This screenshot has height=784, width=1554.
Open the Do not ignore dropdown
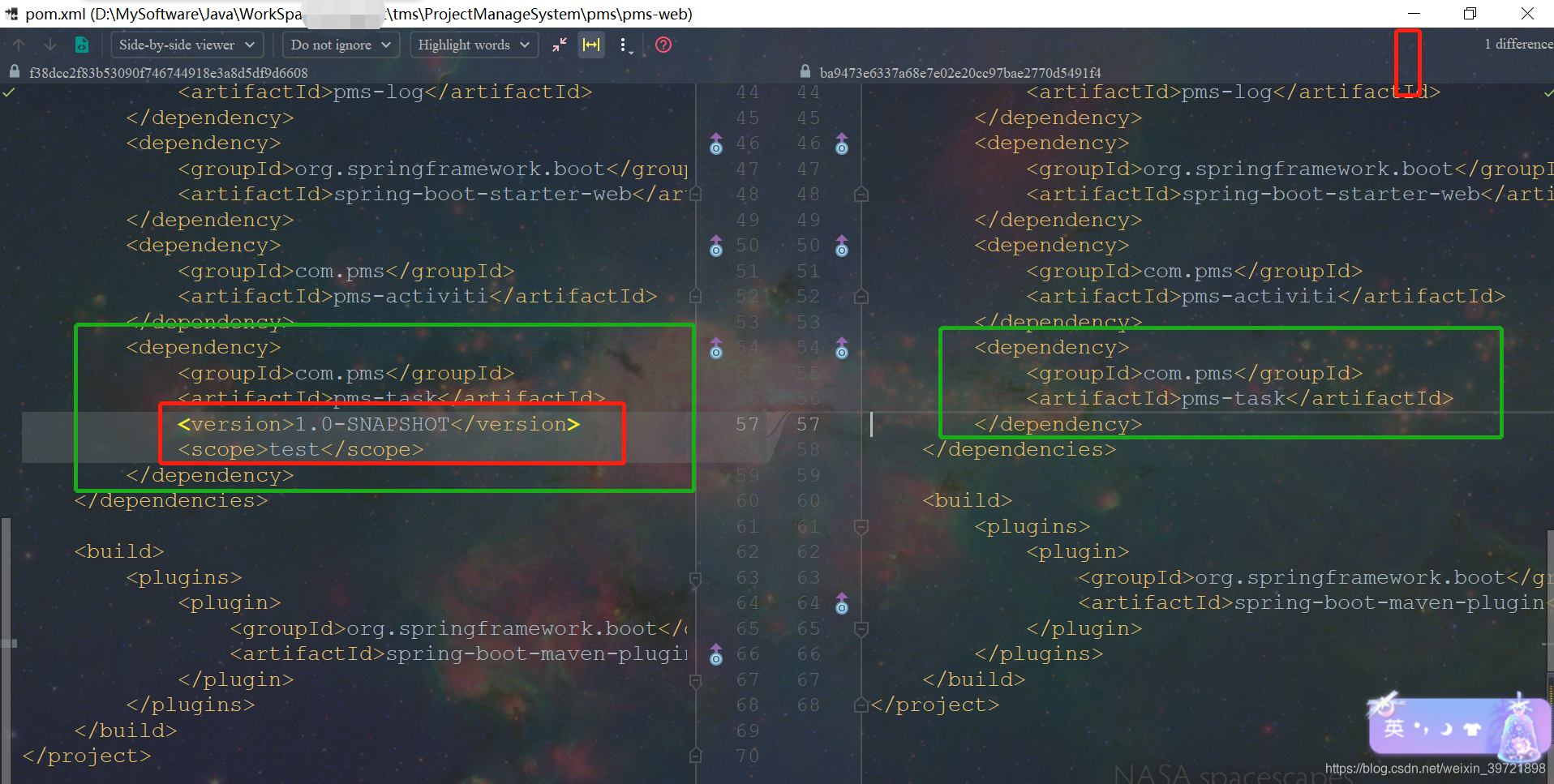click(341, 45)
